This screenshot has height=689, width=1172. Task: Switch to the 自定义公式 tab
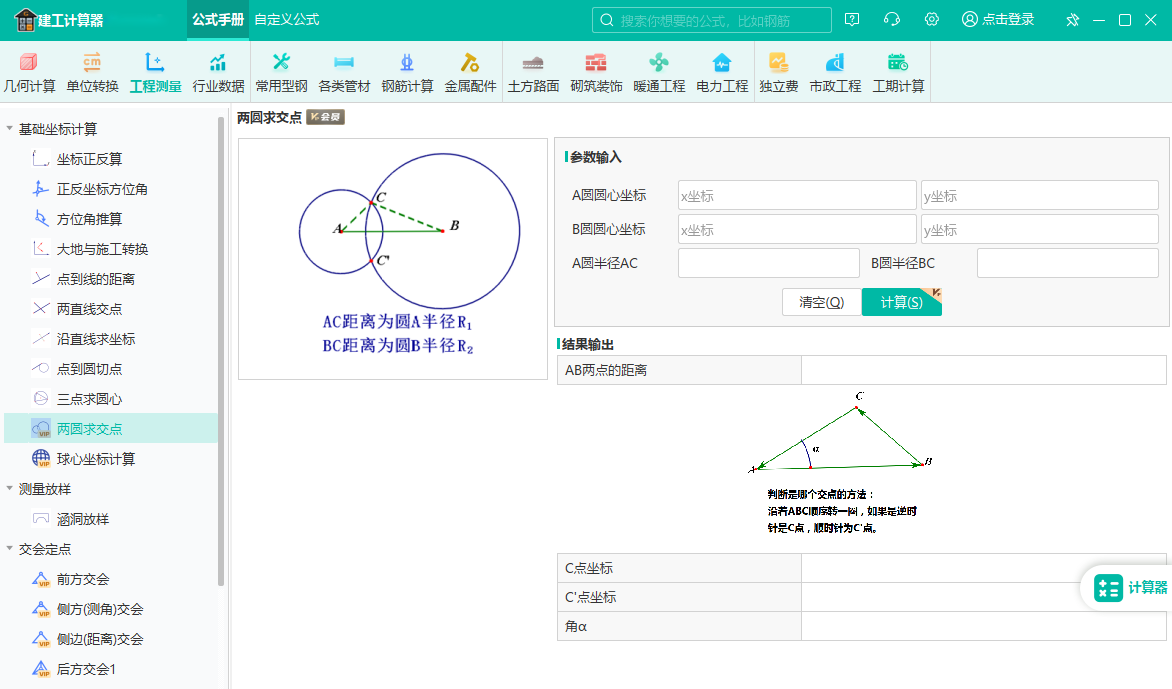[x=286, y=20]
